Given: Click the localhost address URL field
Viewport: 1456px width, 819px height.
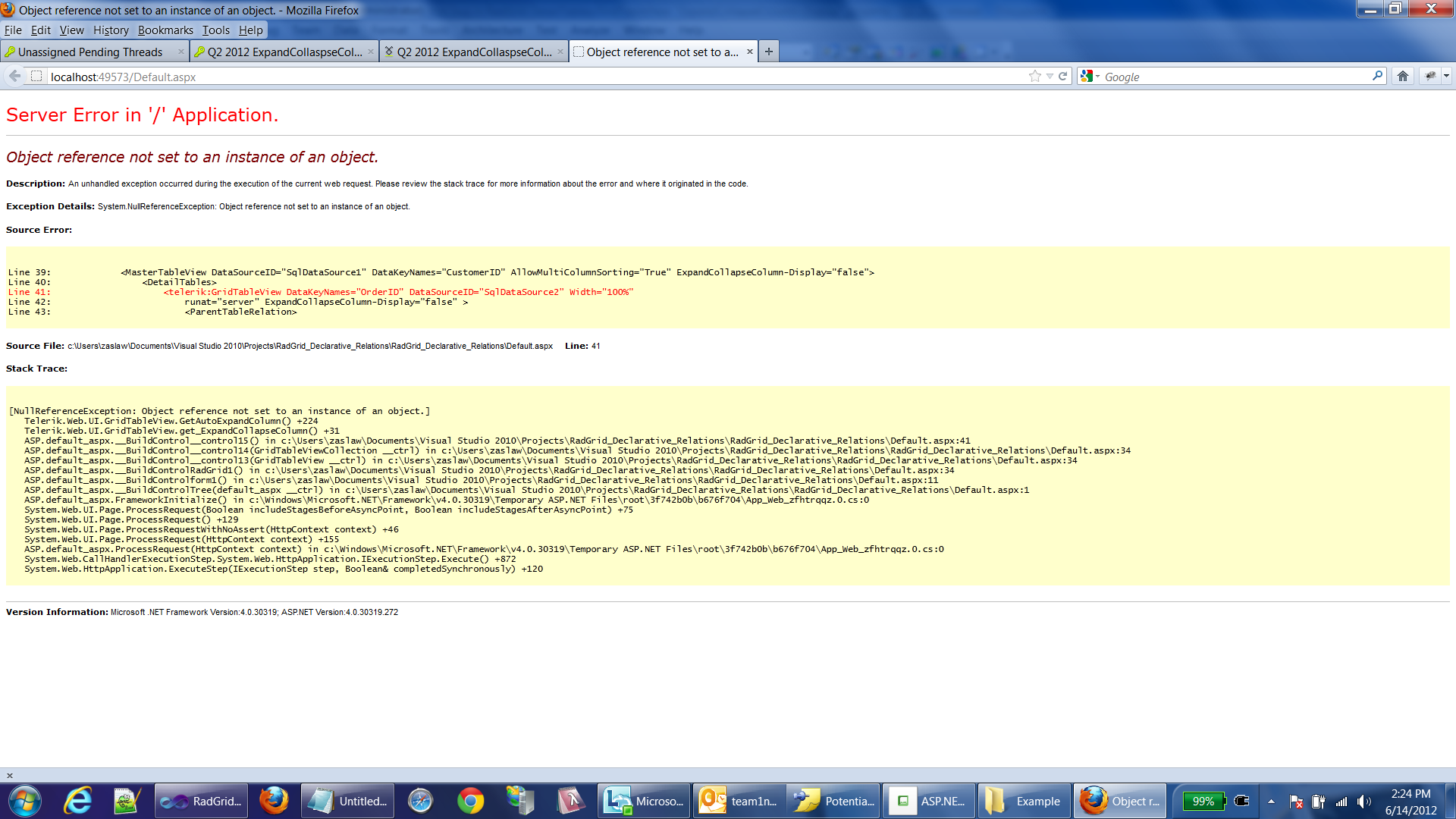Looking at the screenshot, I should (x=531, y=77).
